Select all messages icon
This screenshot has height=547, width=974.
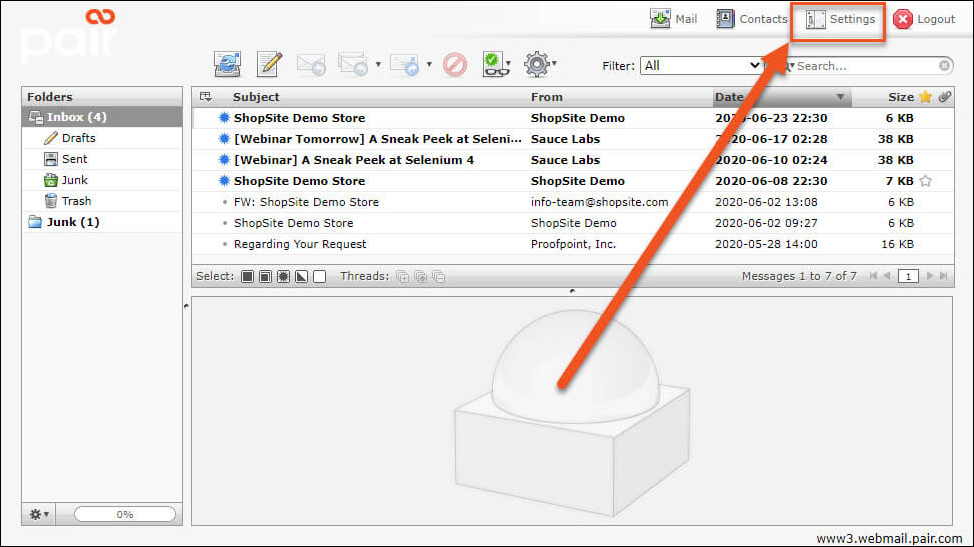[x=247, y=276]
